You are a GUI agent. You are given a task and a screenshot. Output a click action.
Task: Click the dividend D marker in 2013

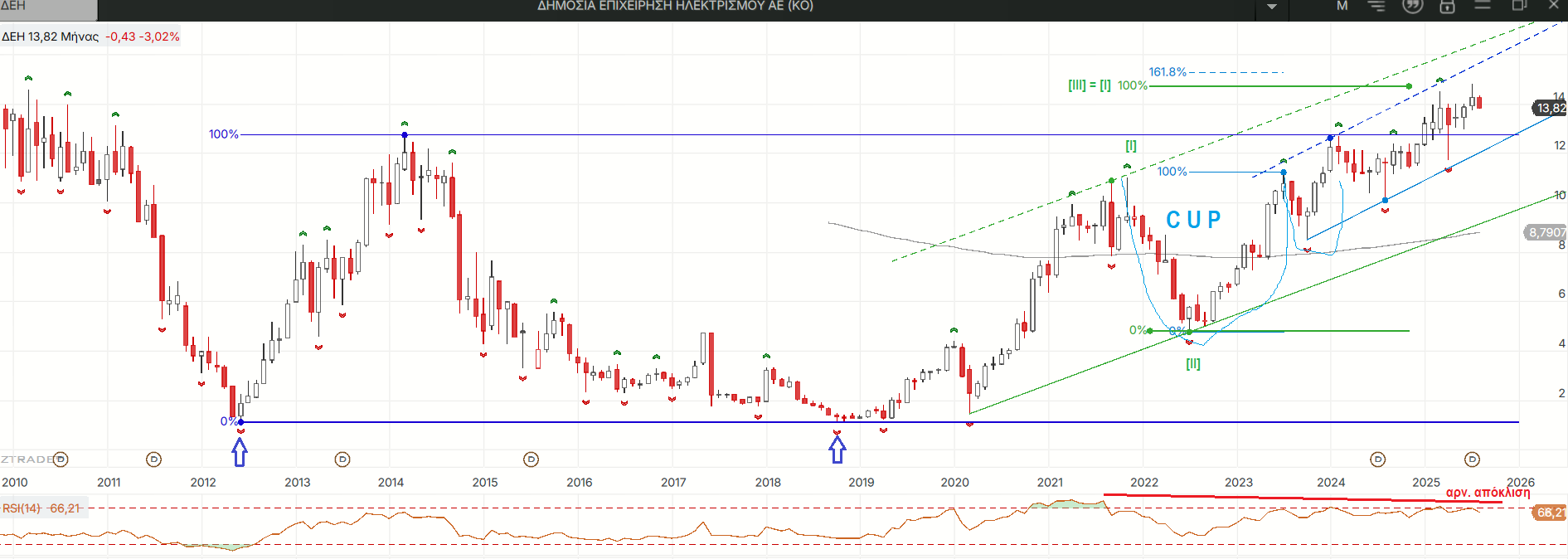(x=342, y=459)
